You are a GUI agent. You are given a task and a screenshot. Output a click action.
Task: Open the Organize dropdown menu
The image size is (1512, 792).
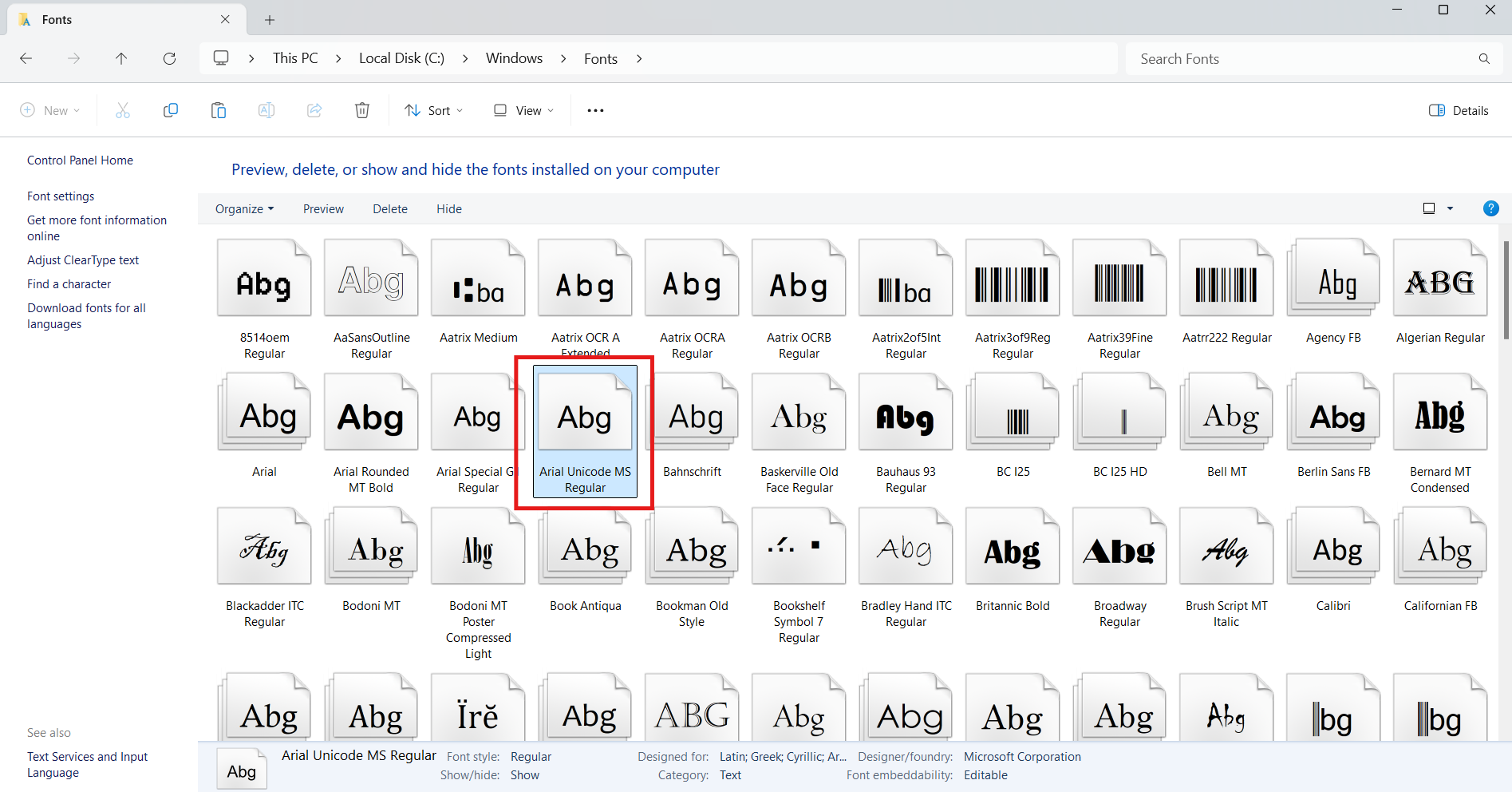pyautogui.click(x=244, y=208)
